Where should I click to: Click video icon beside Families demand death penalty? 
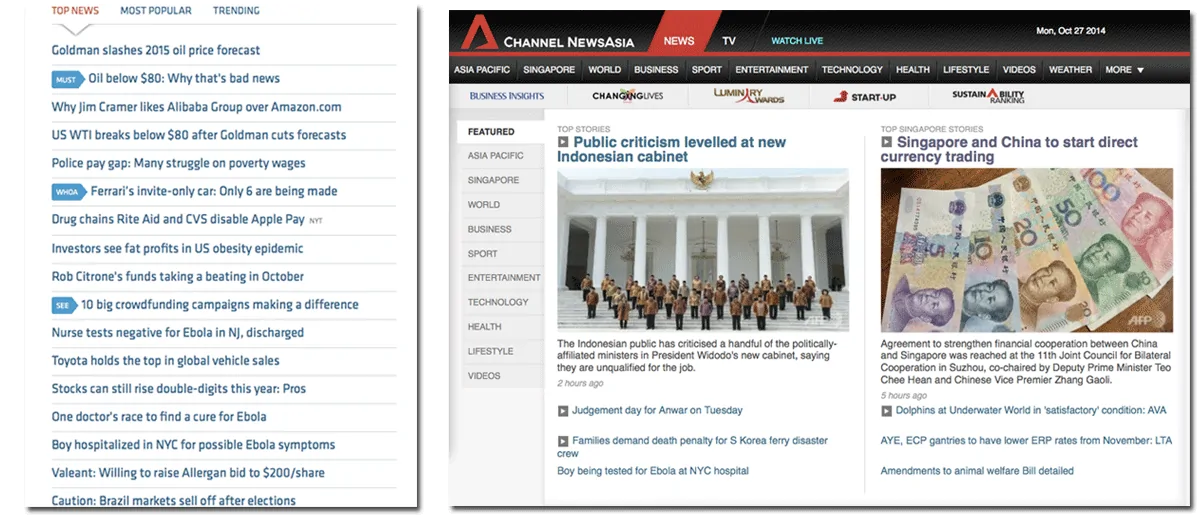[563, 441]
